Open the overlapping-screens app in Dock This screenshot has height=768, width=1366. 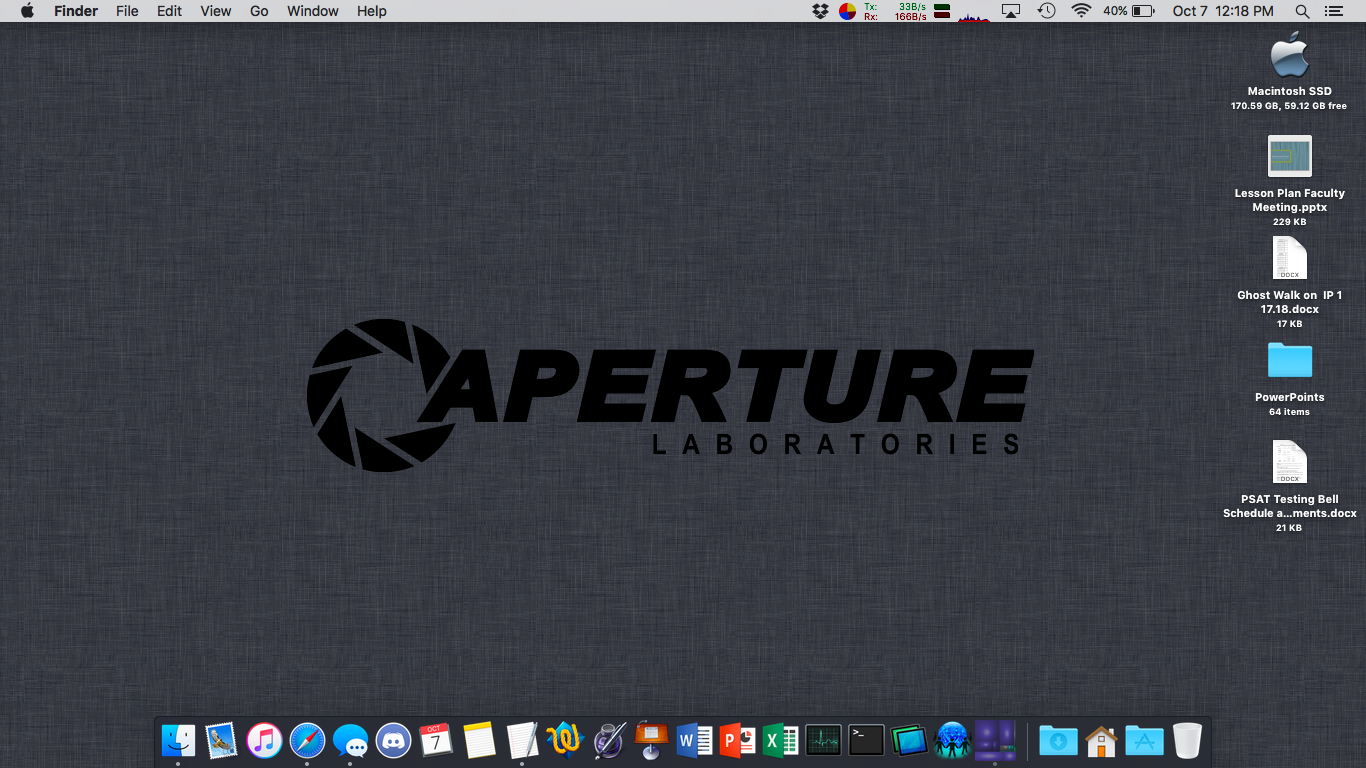[909, 740]
